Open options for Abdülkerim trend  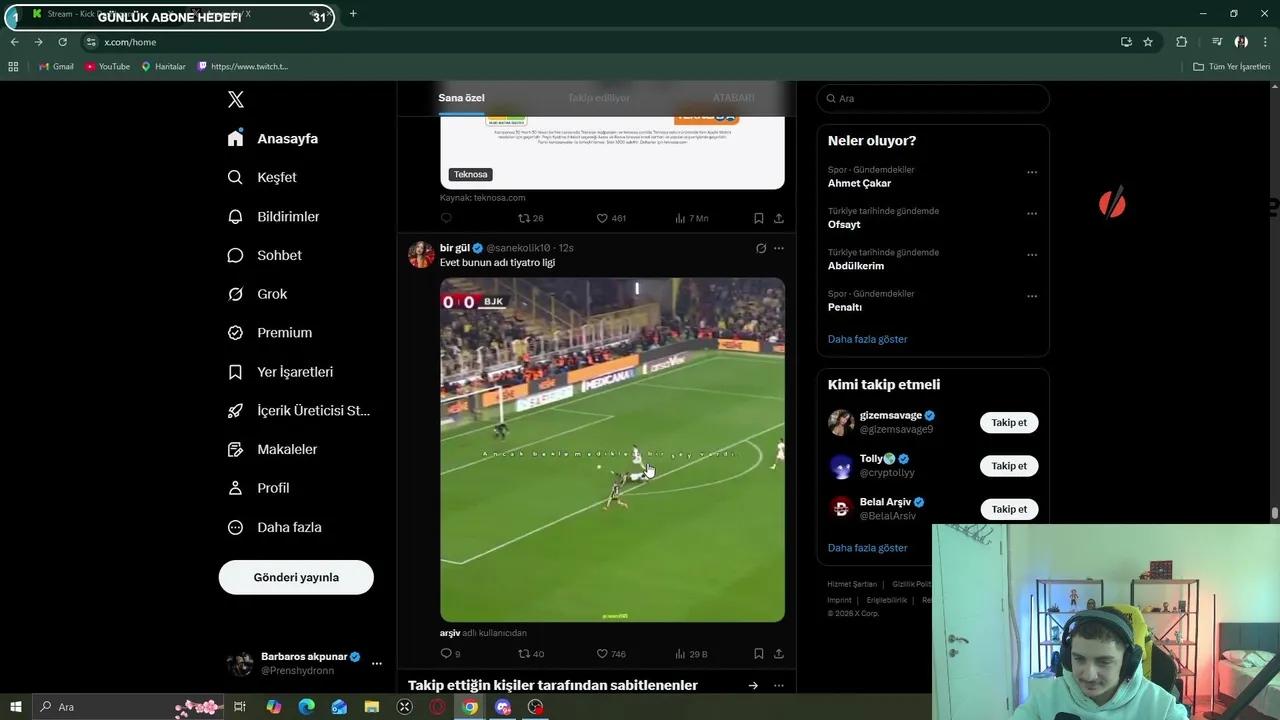(1032, 254)
